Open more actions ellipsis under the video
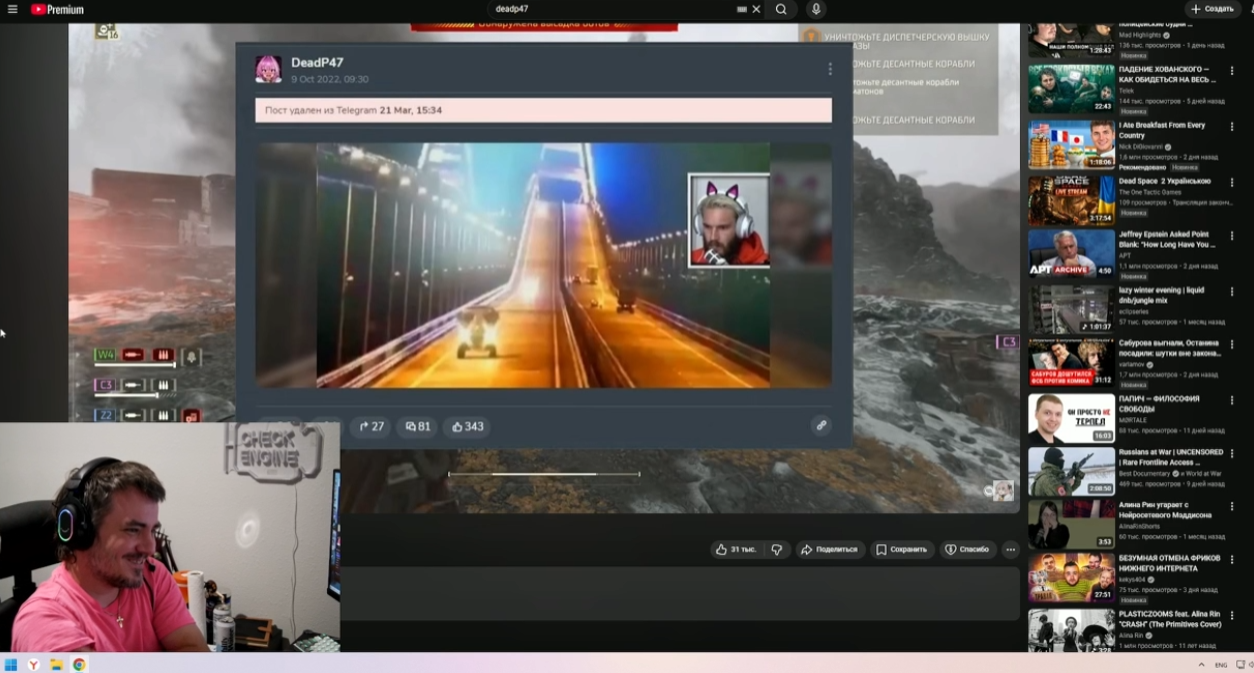 click(1010, 549)
